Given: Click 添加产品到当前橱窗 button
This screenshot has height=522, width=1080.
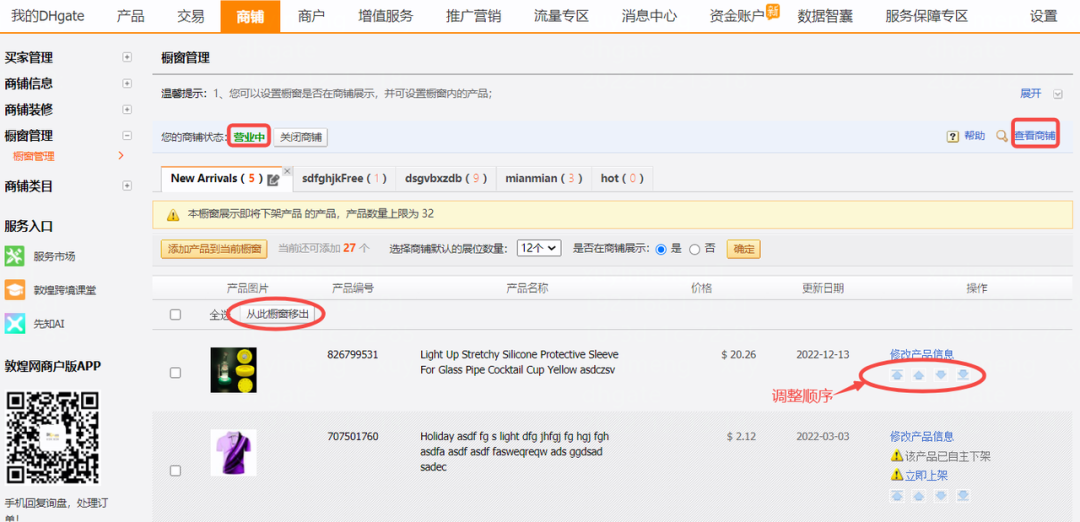Looking at the screenshot, I should coord(214,249).
